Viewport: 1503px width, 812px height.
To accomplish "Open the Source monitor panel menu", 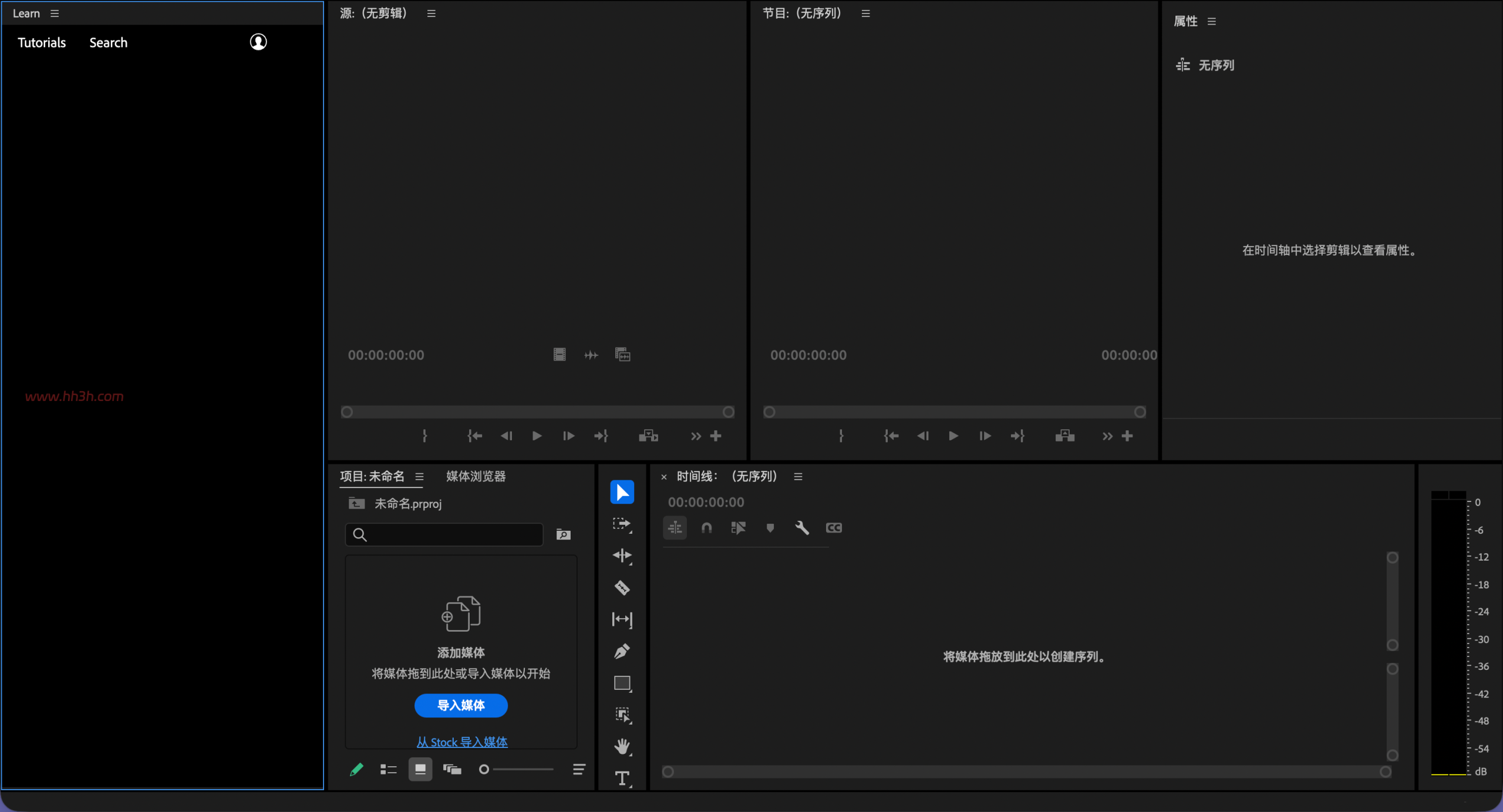I will point(432,14).
